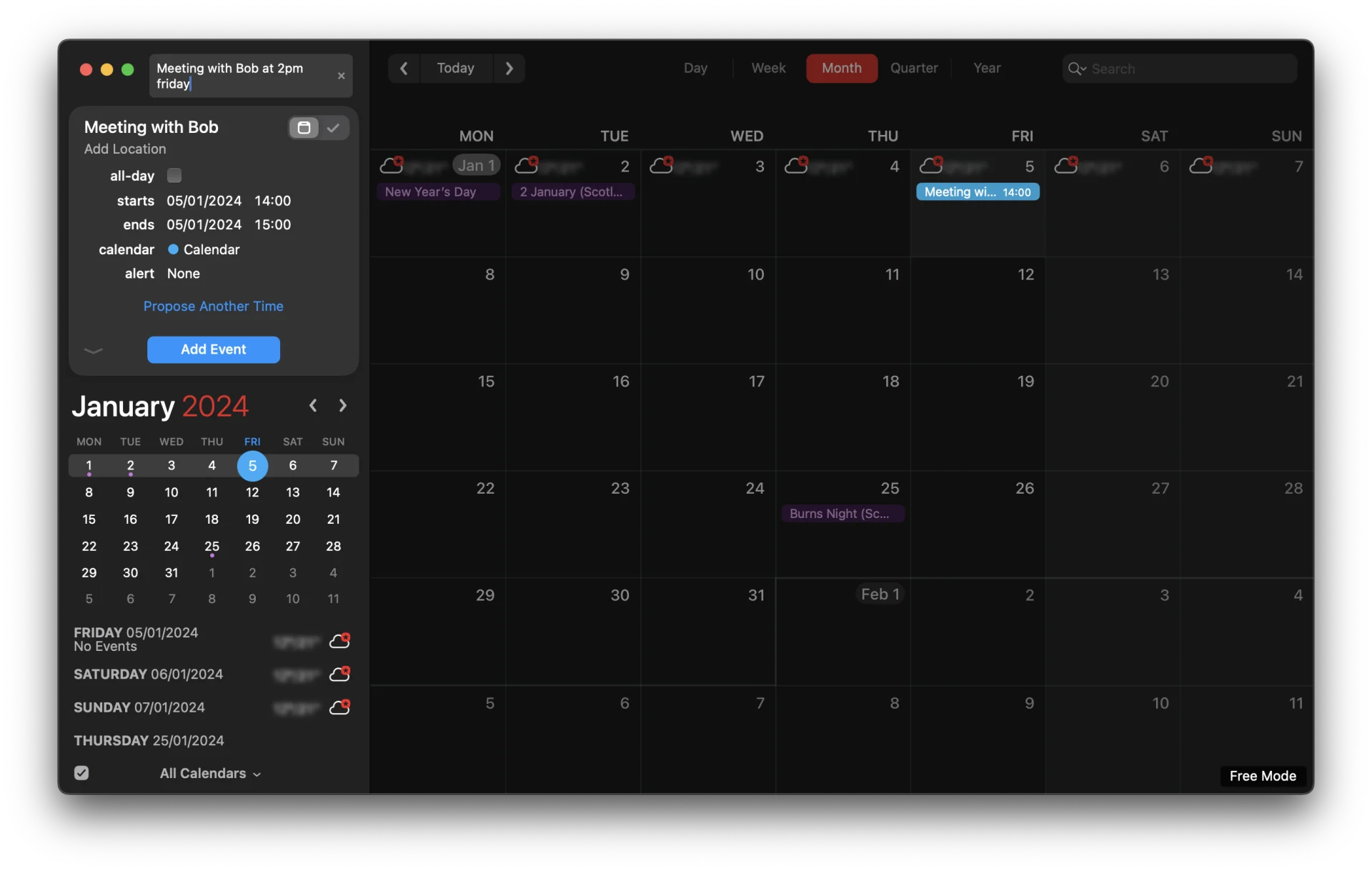
Task: Click the Month view tab
Action: (x=841, y=68)
